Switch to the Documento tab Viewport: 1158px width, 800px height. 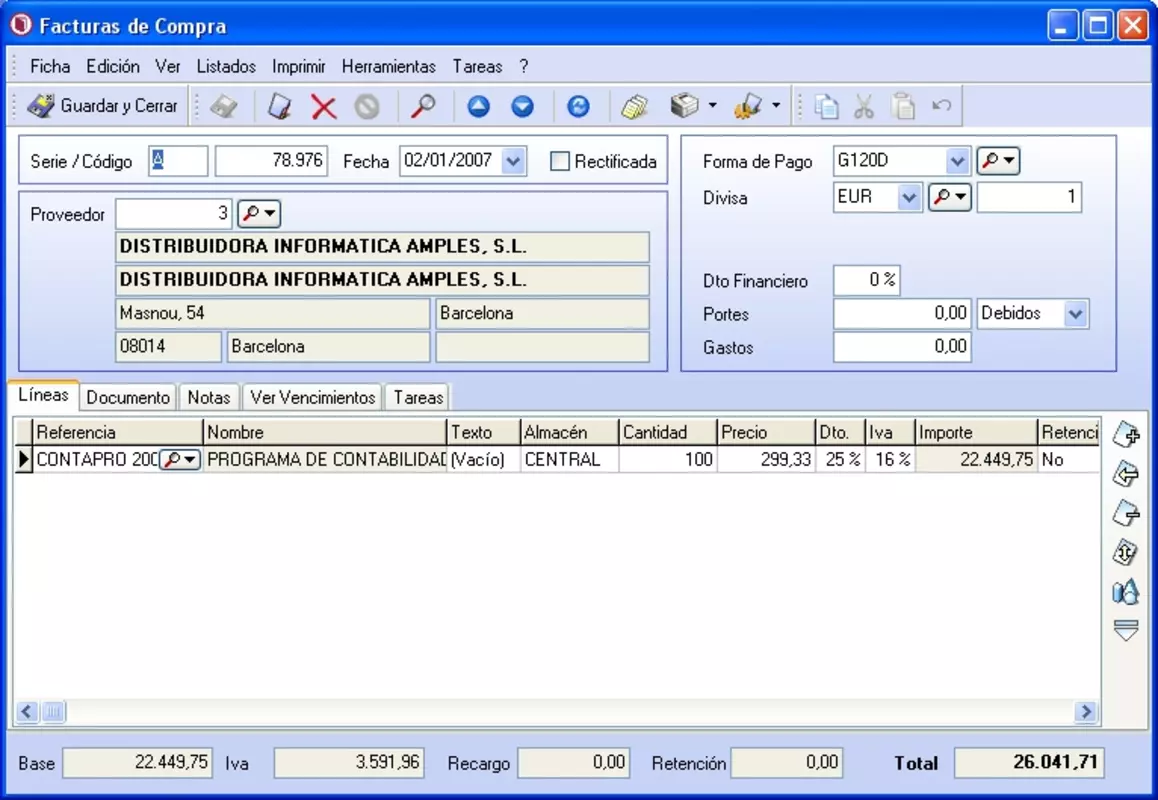[x=128, y=397]
